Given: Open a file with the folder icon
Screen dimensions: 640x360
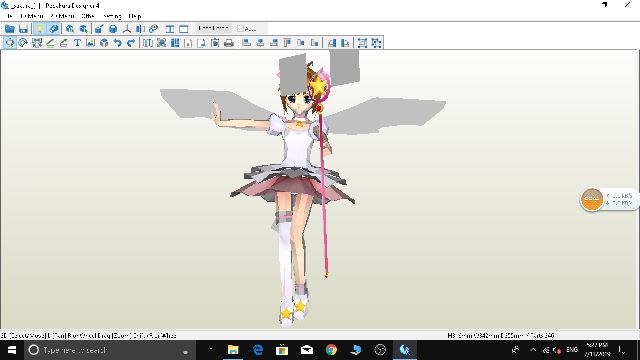Looking at the screenshot, I should pyautogui.click(x=10, y=29).
